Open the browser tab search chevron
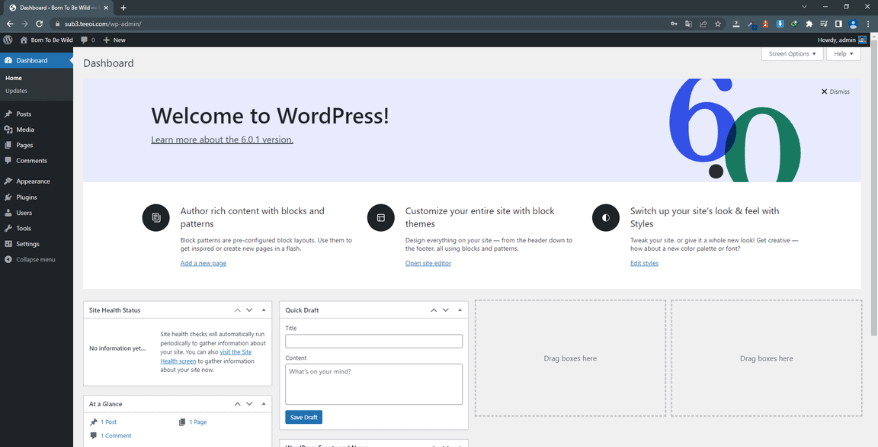 point(804,7)
